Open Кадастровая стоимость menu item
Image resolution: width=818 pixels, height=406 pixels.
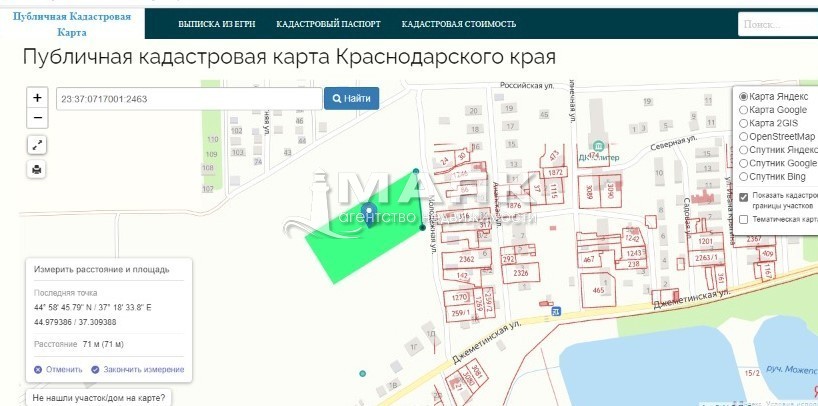click(459, 23)
